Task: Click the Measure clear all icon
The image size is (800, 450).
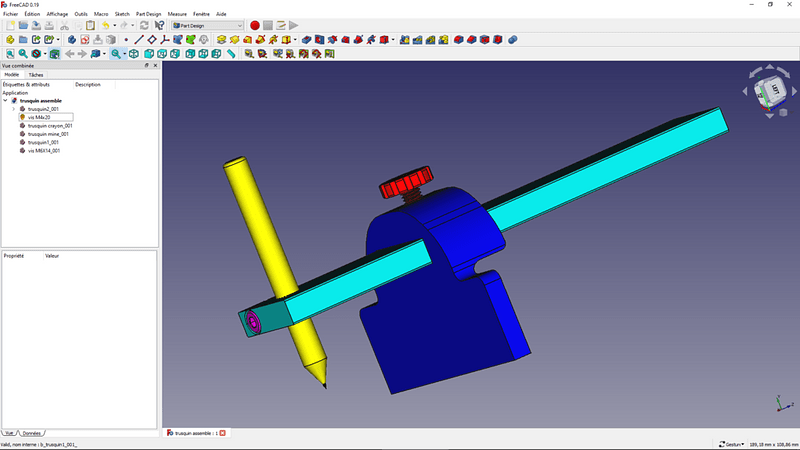Action: click(290, 54)
